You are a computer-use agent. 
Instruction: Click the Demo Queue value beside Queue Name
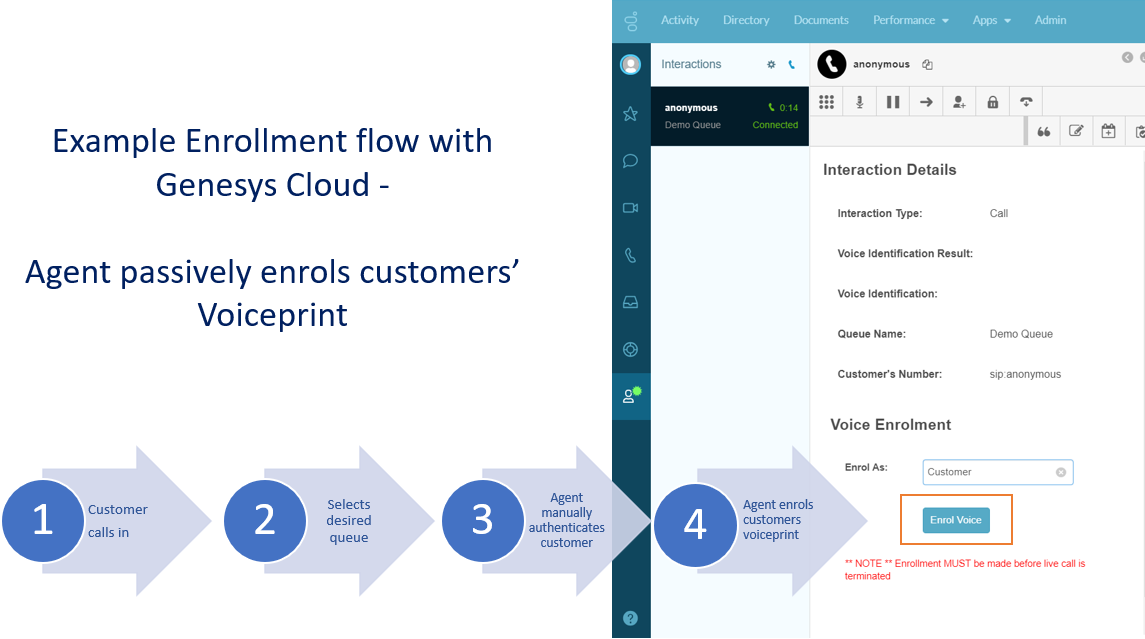click(x=1021, y=334)
